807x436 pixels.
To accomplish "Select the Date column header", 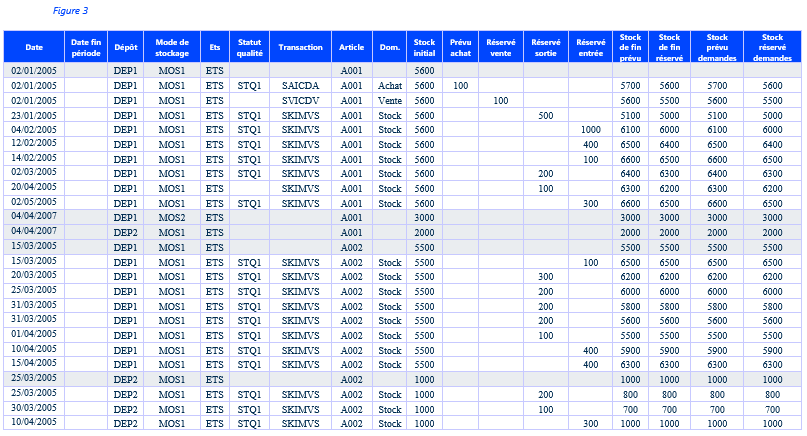I will 34,47.
